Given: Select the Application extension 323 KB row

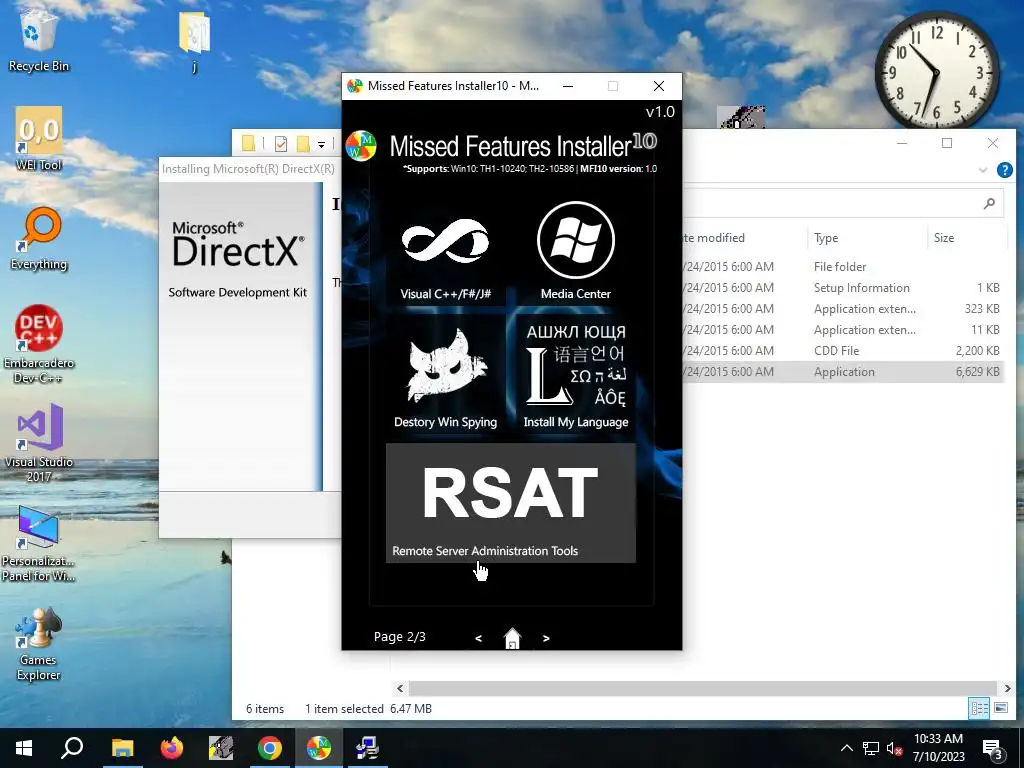Looking at the screenshot, I should tap(843, 308).
